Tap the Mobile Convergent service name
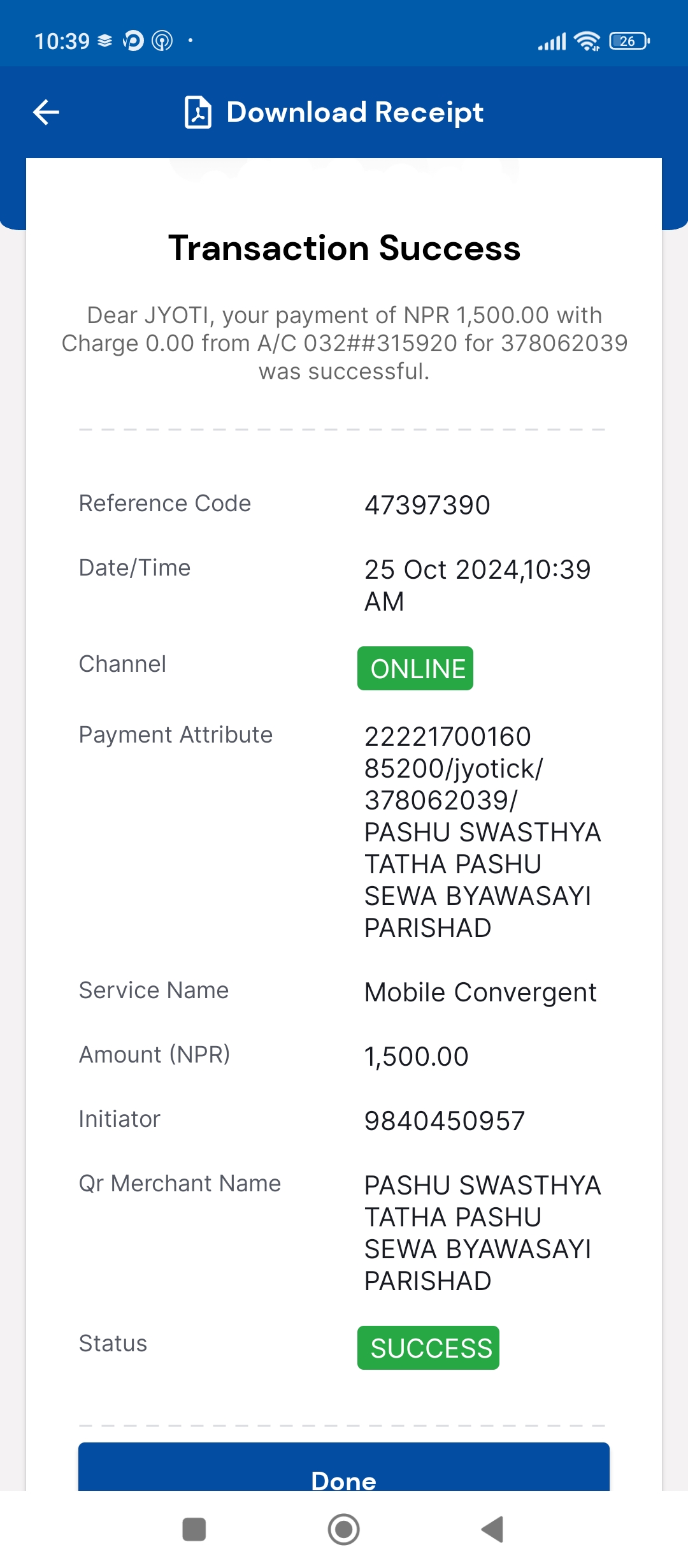Viewport: 688px width, 1568px height. coord(480,992)
